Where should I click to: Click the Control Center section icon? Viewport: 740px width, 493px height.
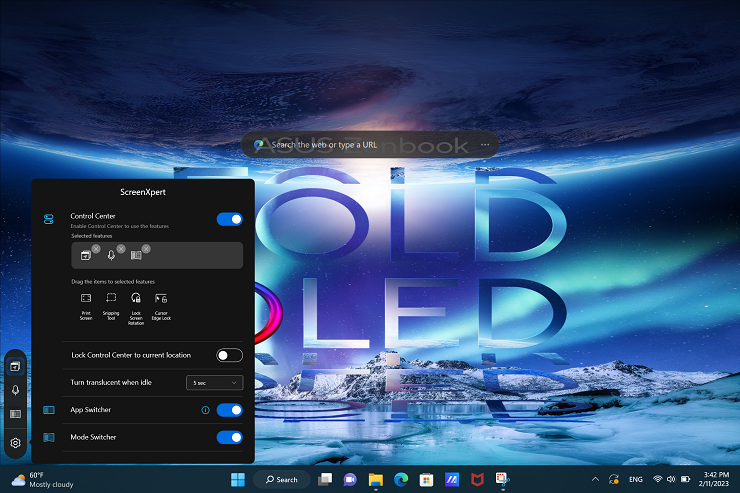pyautogui.click(x=49, y=219)
